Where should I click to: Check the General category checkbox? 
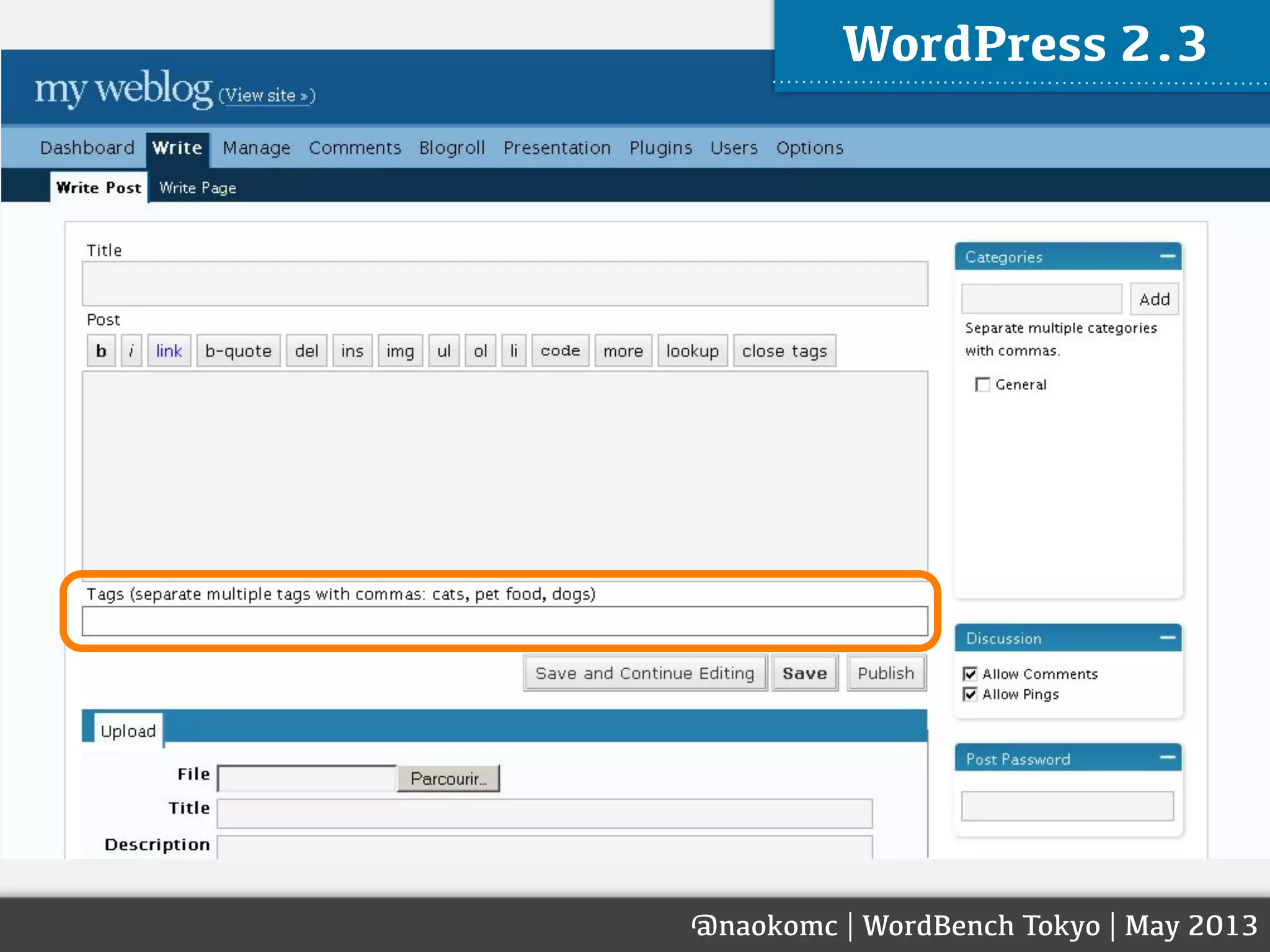pyautogui.click(x=982, y=385)
